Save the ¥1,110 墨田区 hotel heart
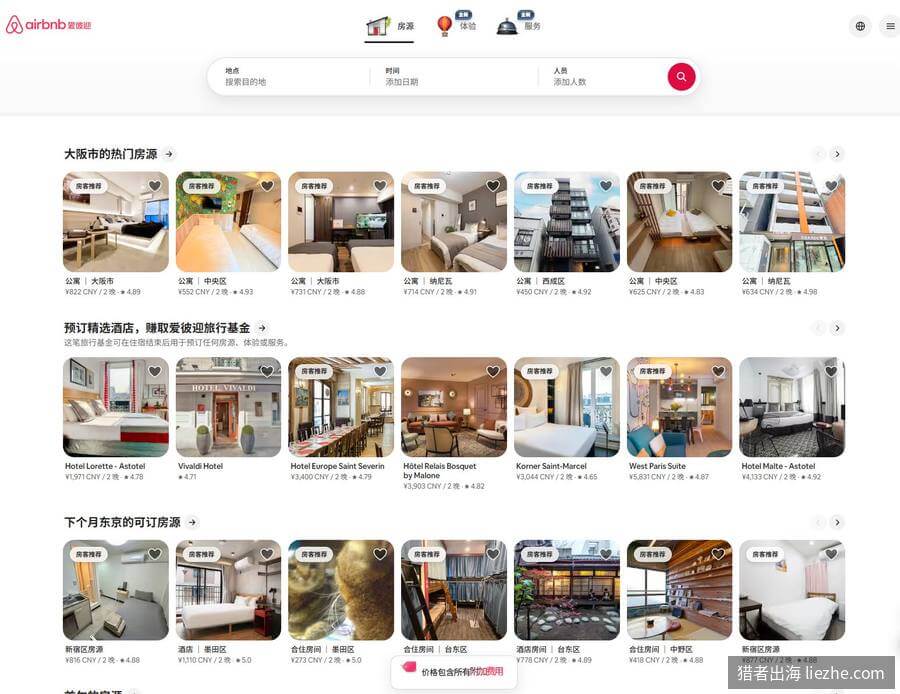 coord(267,554)
